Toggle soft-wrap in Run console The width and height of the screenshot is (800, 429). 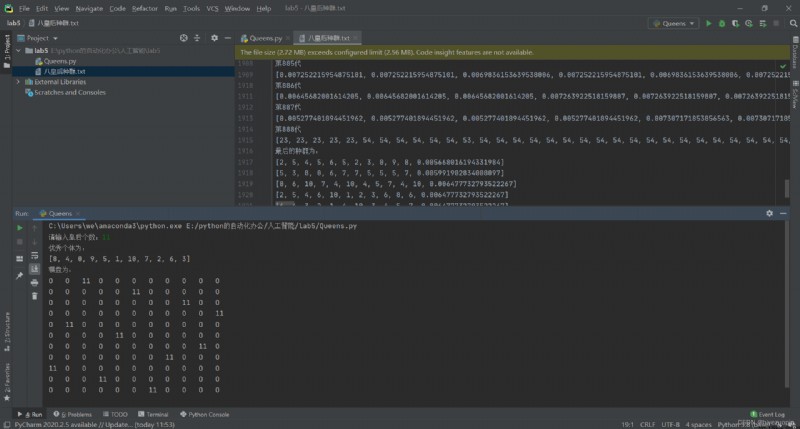point(35,256)
